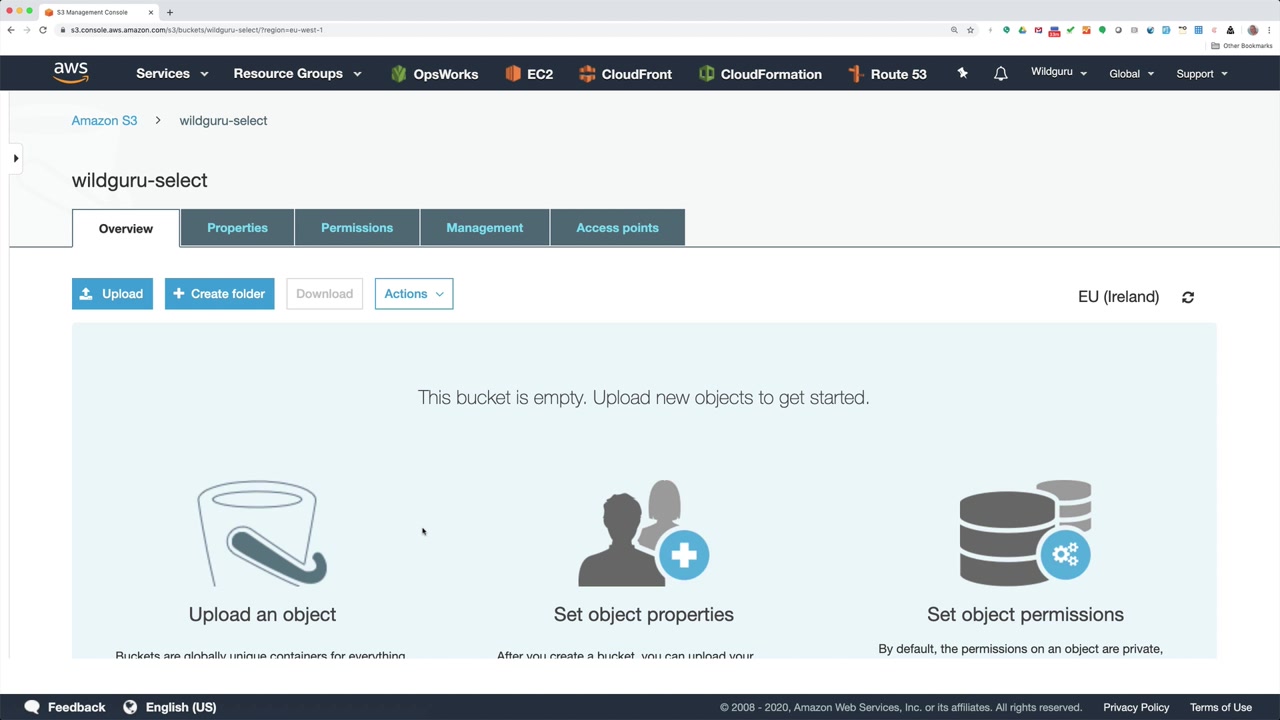The height and width of the screenshot is (720, 1280).
Task: Click the Download button
Action: tap(324, 294)
